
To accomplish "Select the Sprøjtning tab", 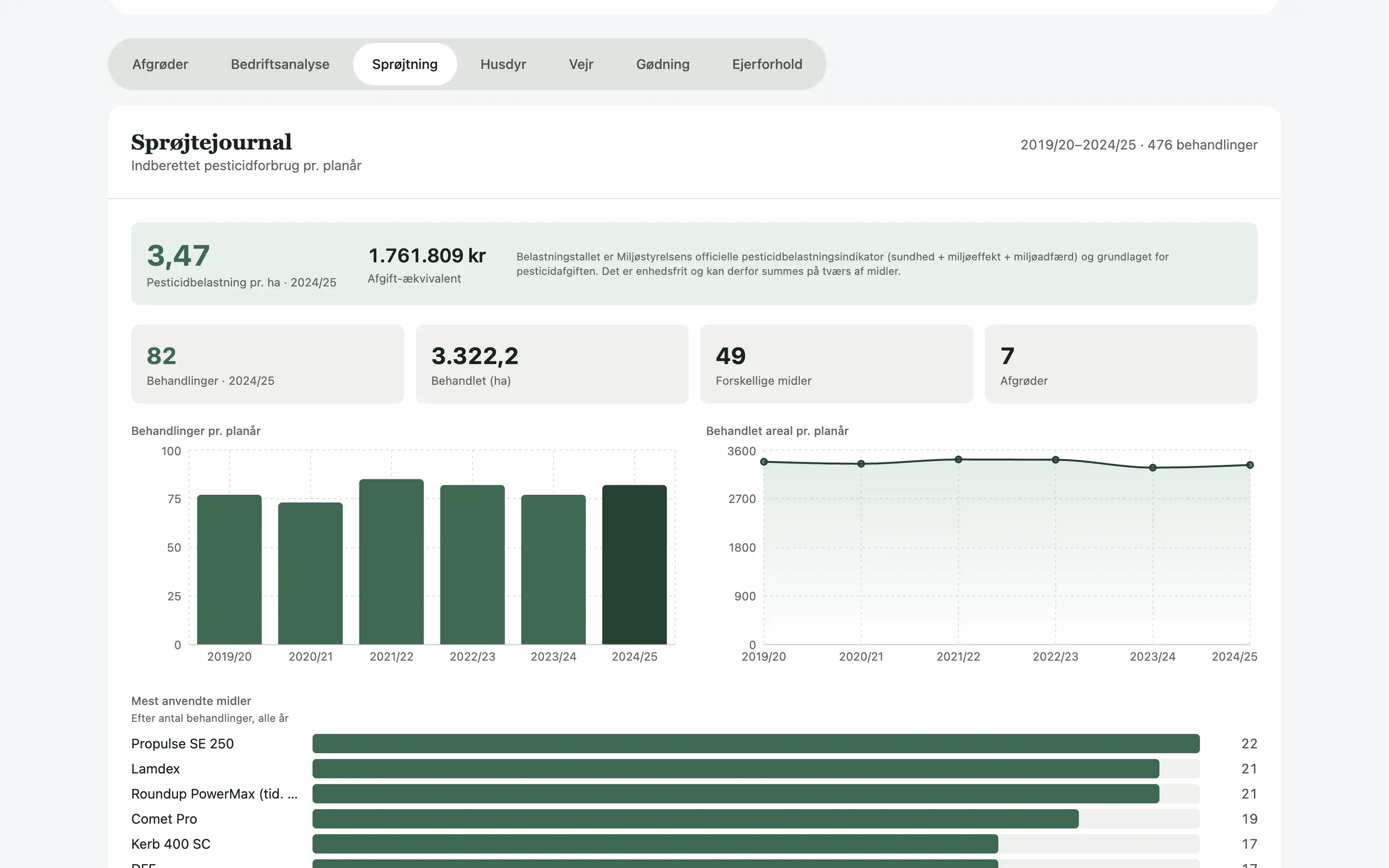I will click(x=405, y=64).
